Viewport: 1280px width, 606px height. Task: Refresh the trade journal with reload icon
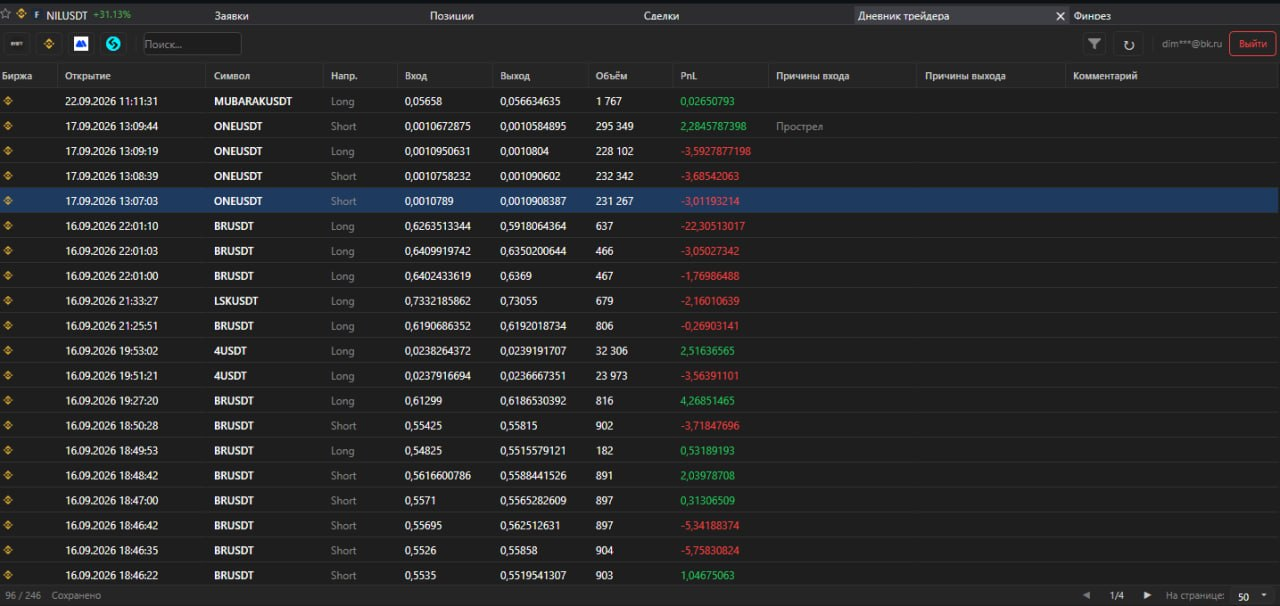1129,44
